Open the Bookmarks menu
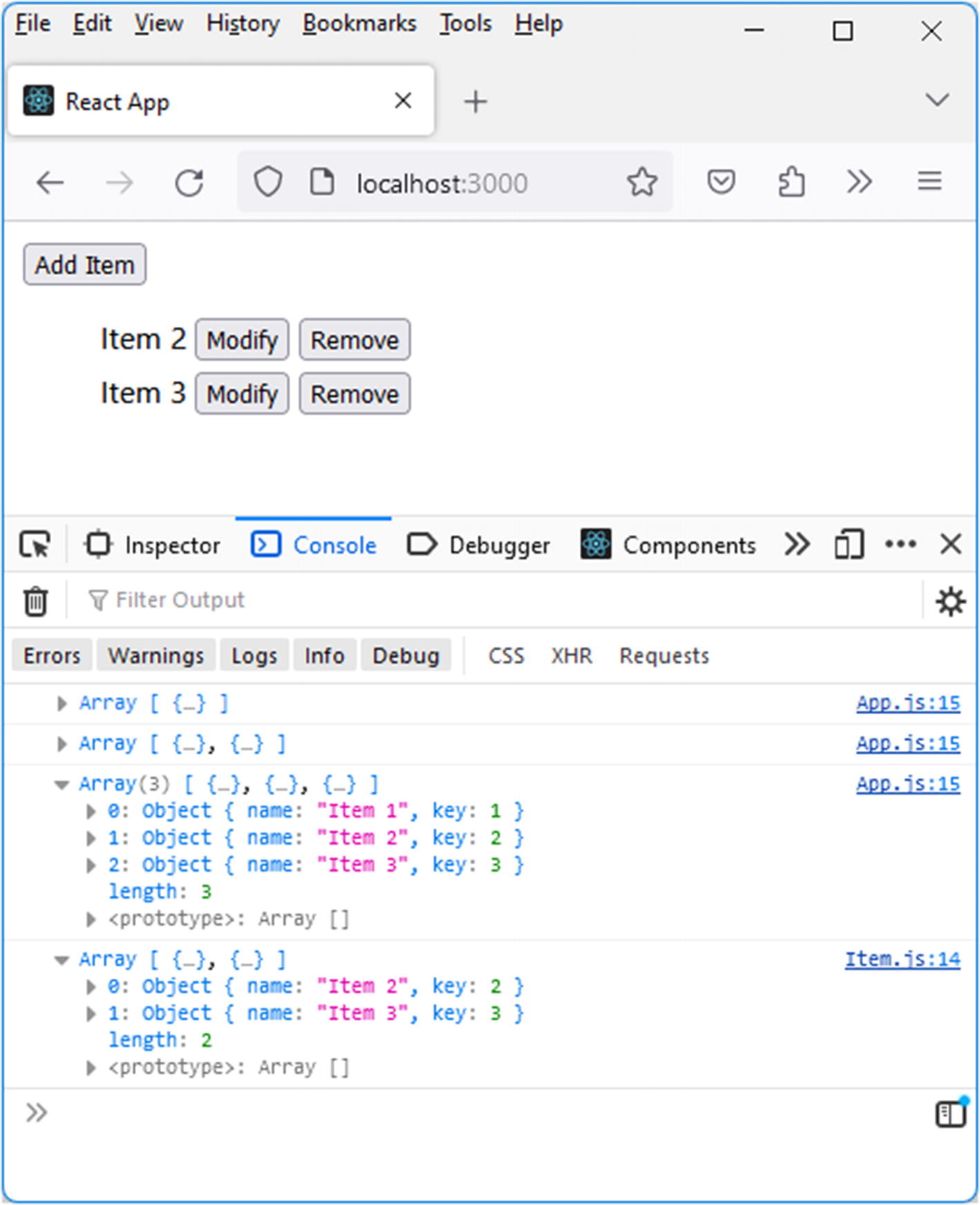The width and height of the screenshot is (980, 1205). pos(359,24)
